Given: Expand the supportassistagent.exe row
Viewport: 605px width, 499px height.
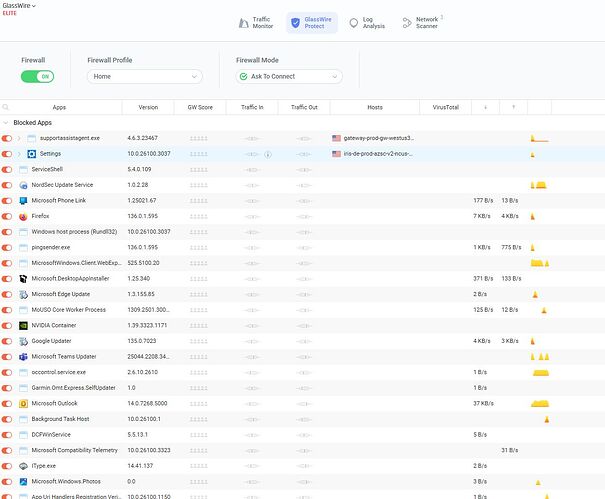Looking at the screenshot, I should click(19, 138).
